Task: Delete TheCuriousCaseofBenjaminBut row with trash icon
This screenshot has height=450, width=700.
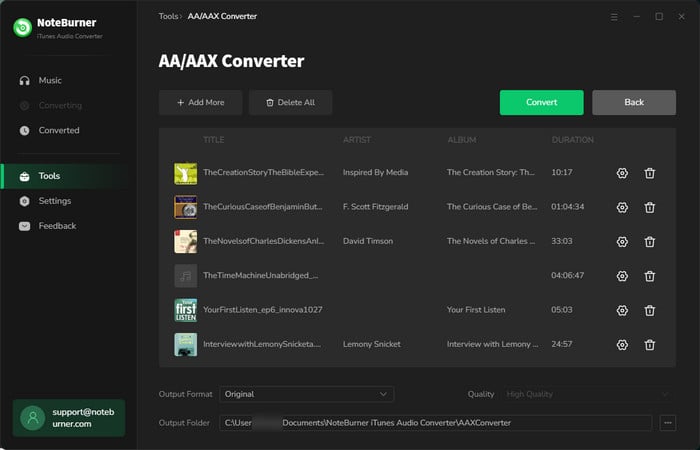Action: (650, 207)
